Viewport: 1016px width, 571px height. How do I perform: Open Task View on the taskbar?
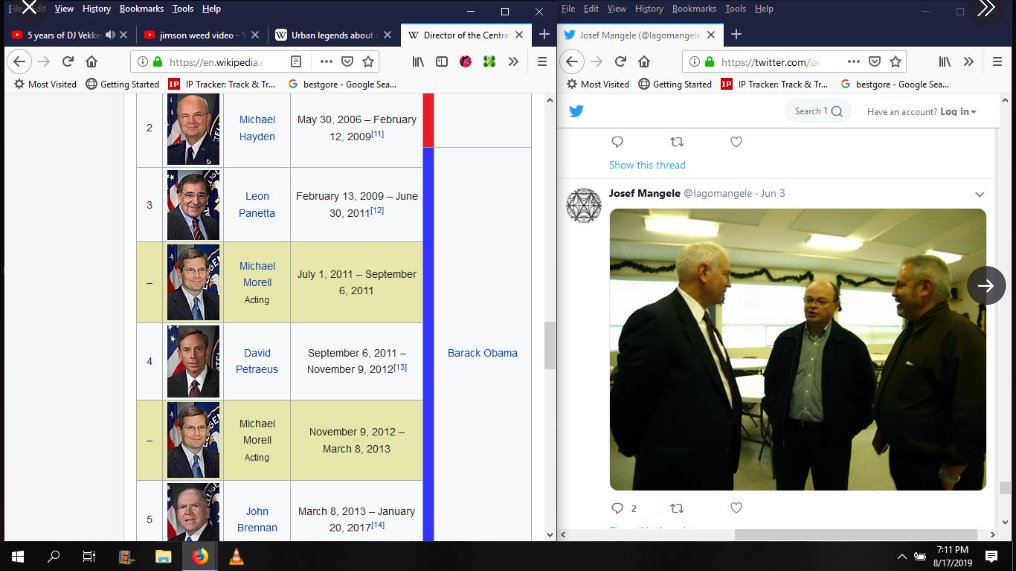pyautogui.click(x=89, y=556)
